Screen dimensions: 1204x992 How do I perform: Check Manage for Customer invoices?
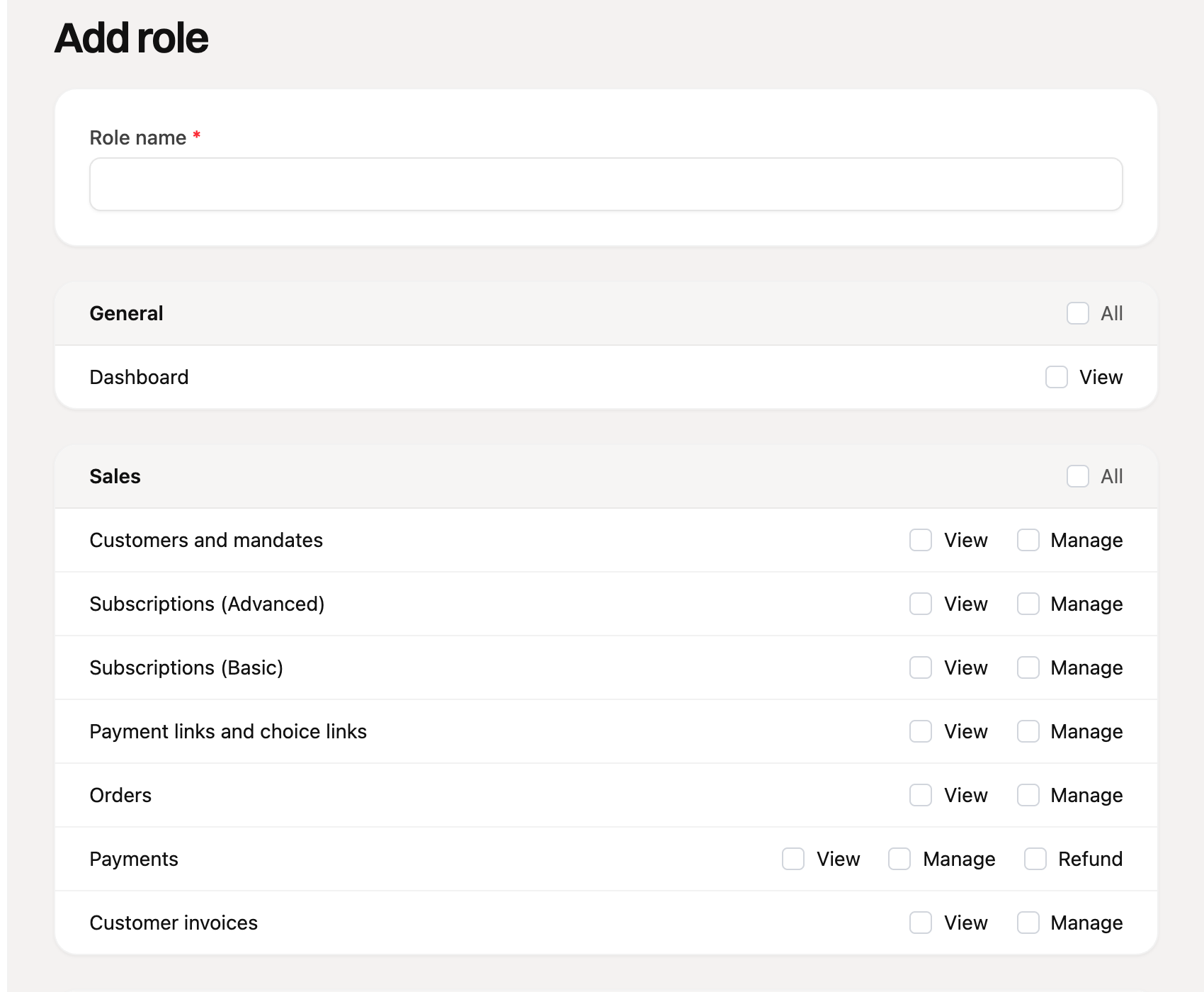pyautogui.click(x=1028, y=923)
